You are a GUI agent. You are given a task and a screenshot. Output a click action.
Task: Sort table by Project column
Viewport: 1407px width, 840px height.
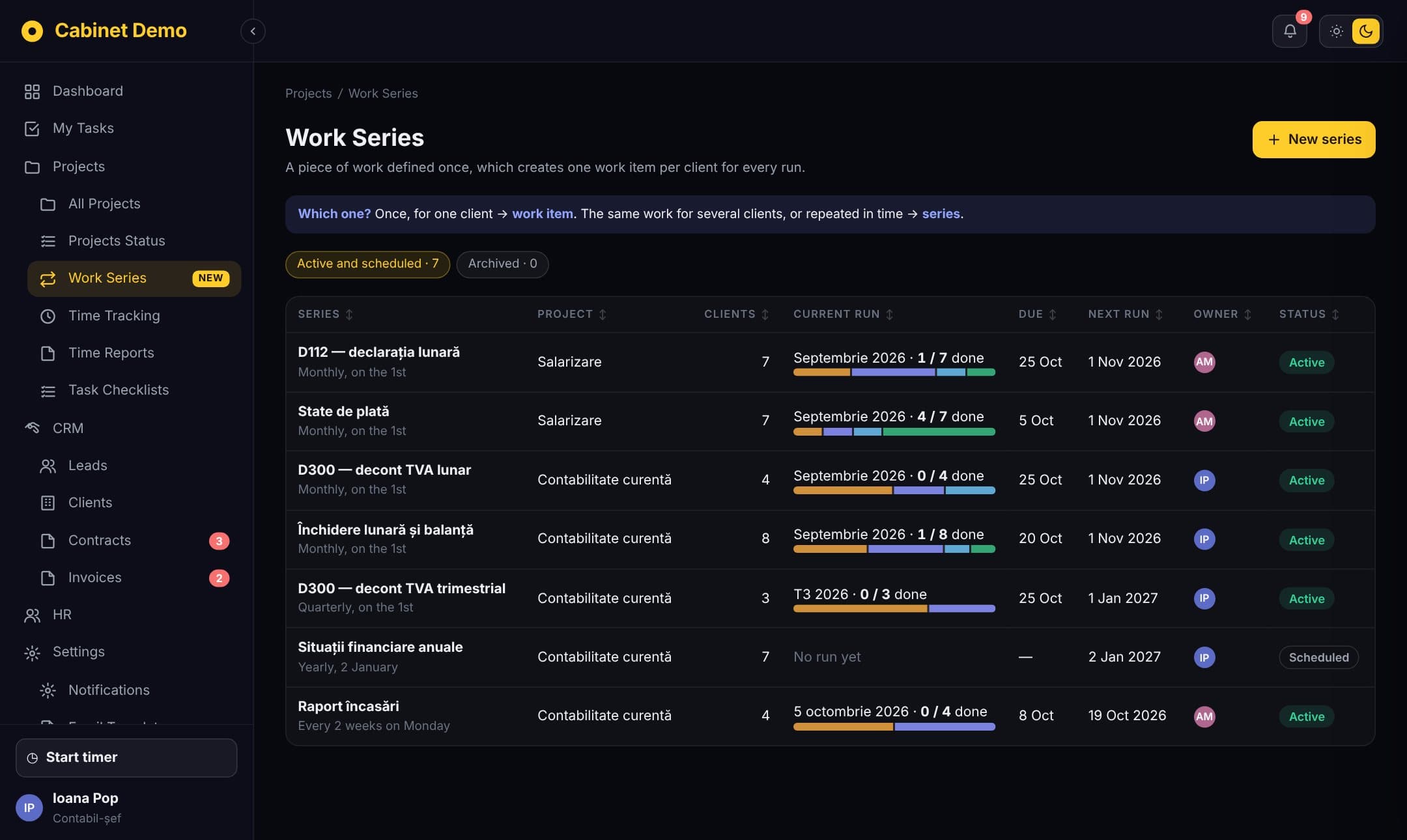tap(571, 314)
